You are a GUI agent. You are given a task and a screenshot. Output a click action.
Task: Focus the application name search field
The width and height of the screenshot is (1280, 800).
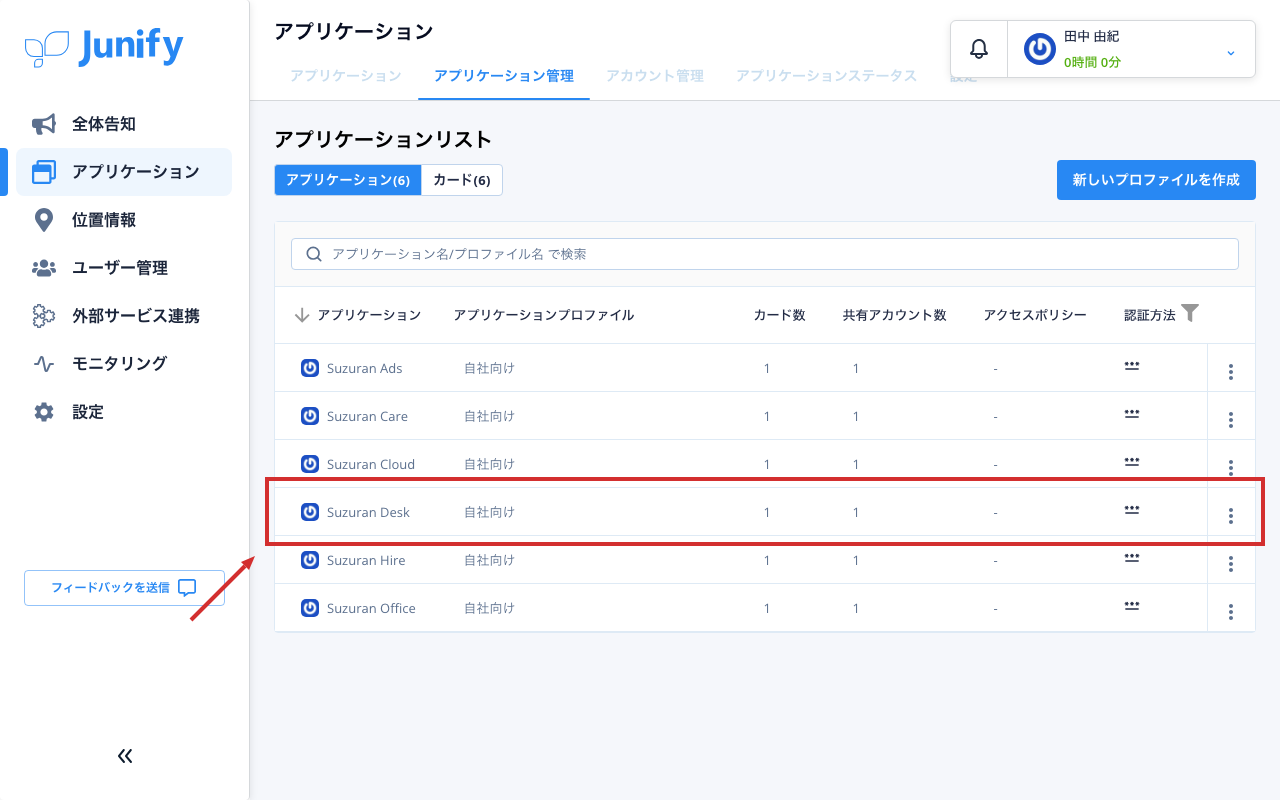click(x=765, y=254)
